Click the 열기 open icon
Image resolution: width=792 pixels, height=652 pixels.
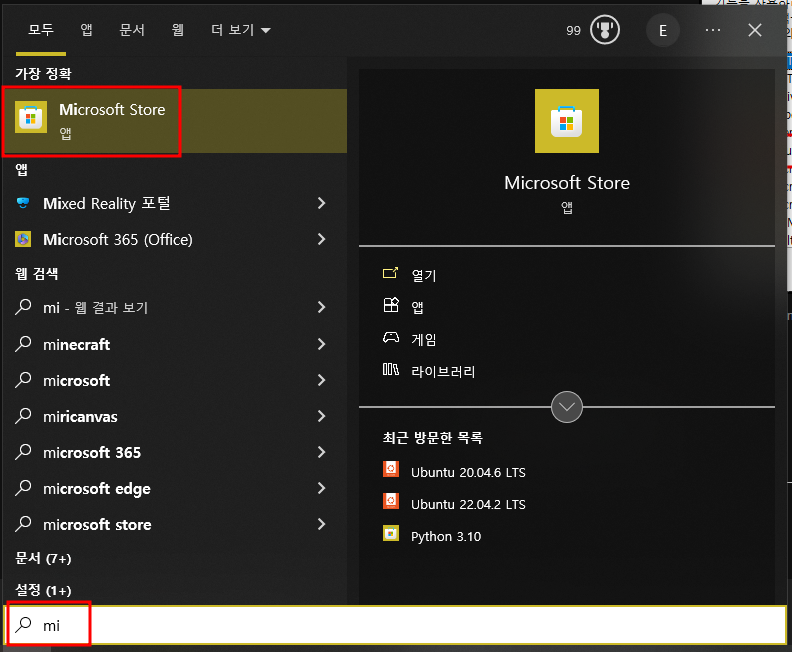point(390,274)
